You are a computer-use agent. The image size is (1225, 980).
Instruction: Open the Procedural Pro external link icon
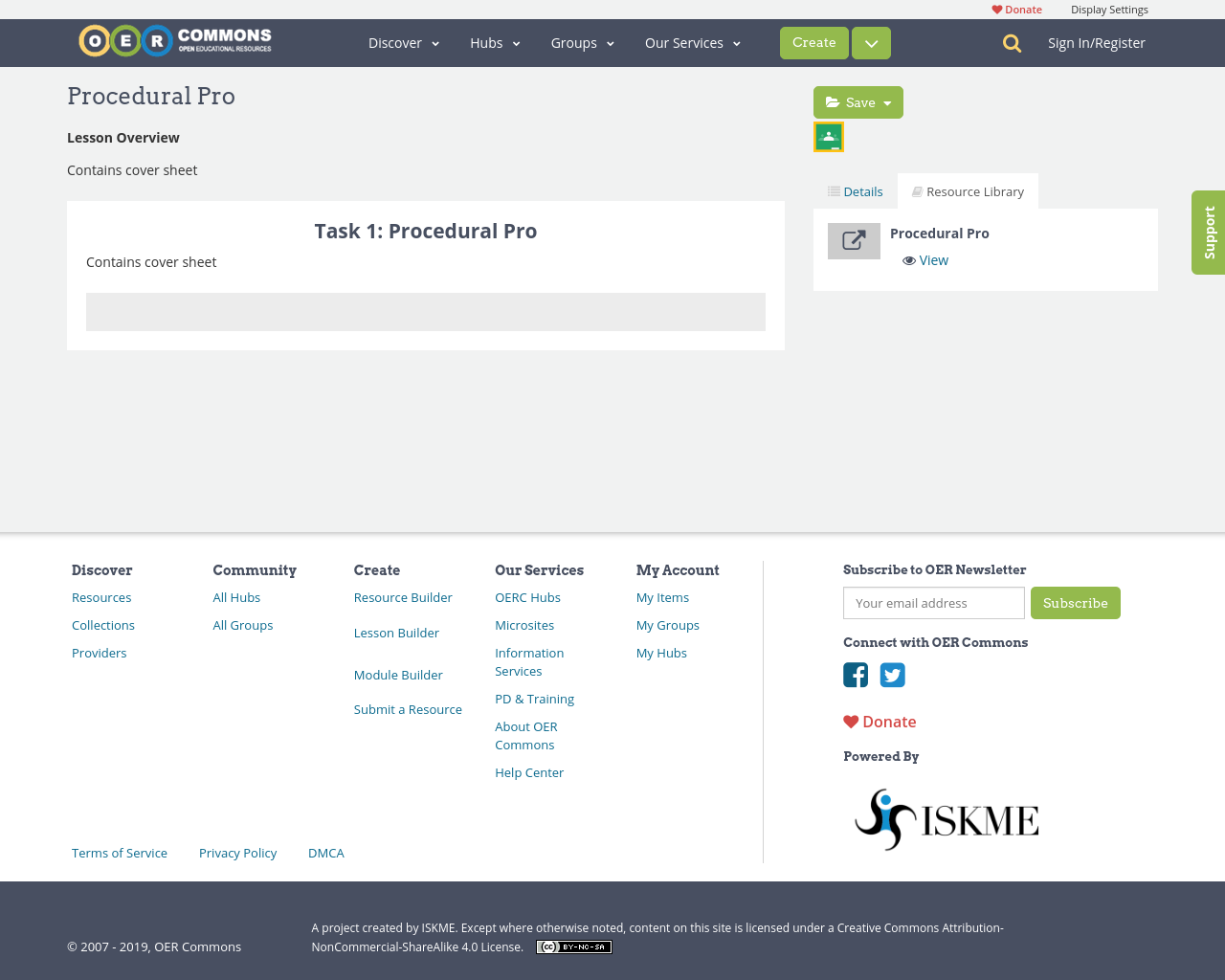pos(854,240)
